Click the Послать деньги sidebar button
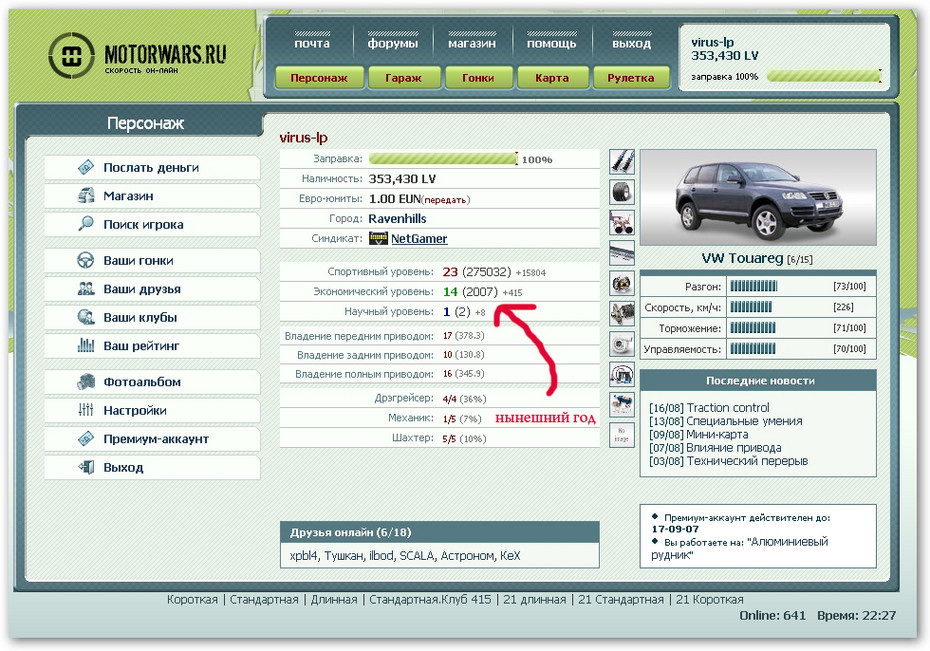Screen dimensions: 930x651 tap(152, 167)
